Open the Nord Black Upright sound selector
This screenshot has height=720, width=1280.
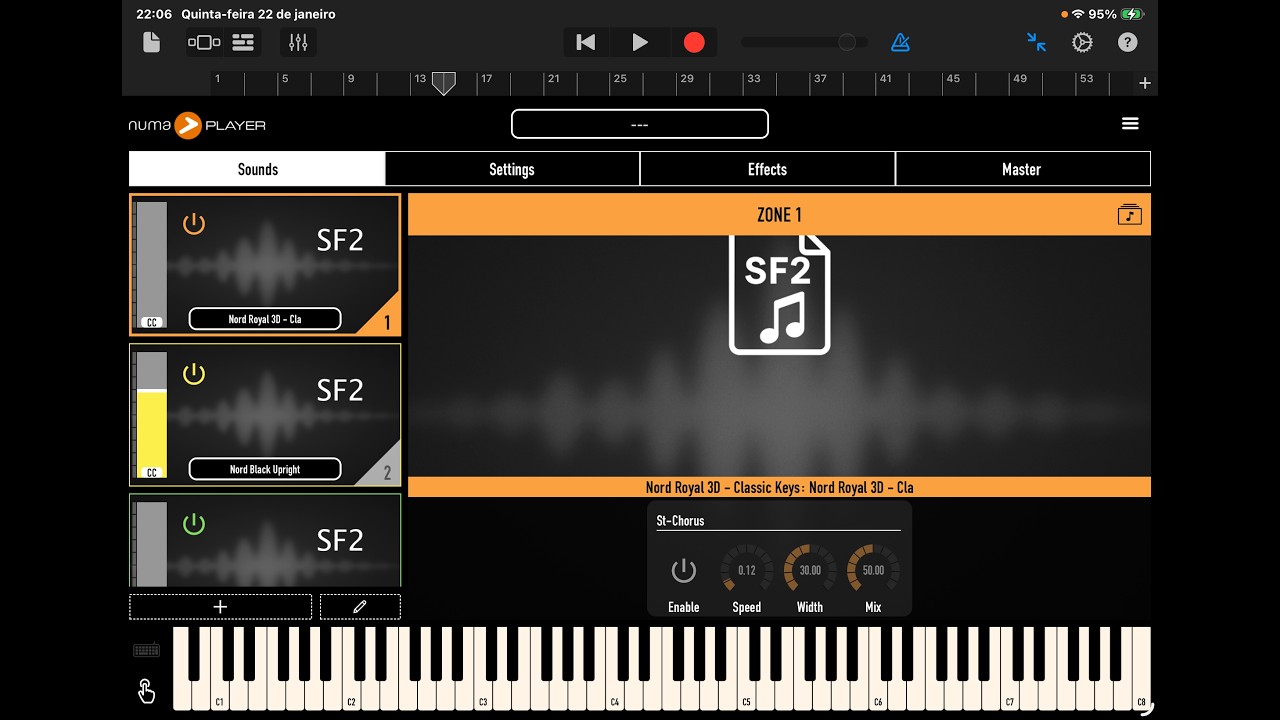click(265, 469)
